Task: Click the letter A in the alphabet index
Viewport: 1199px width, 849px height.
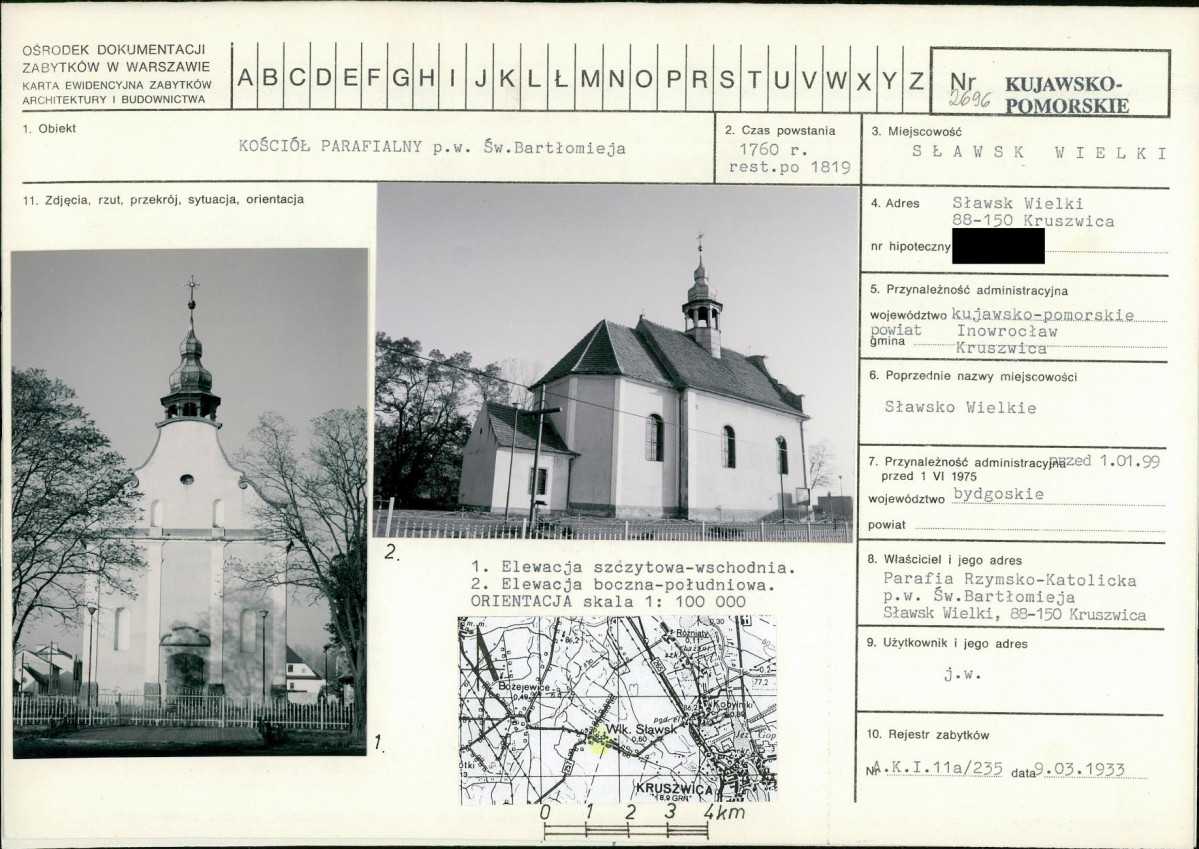Action: pyautogui.click(x=245, y=77)
